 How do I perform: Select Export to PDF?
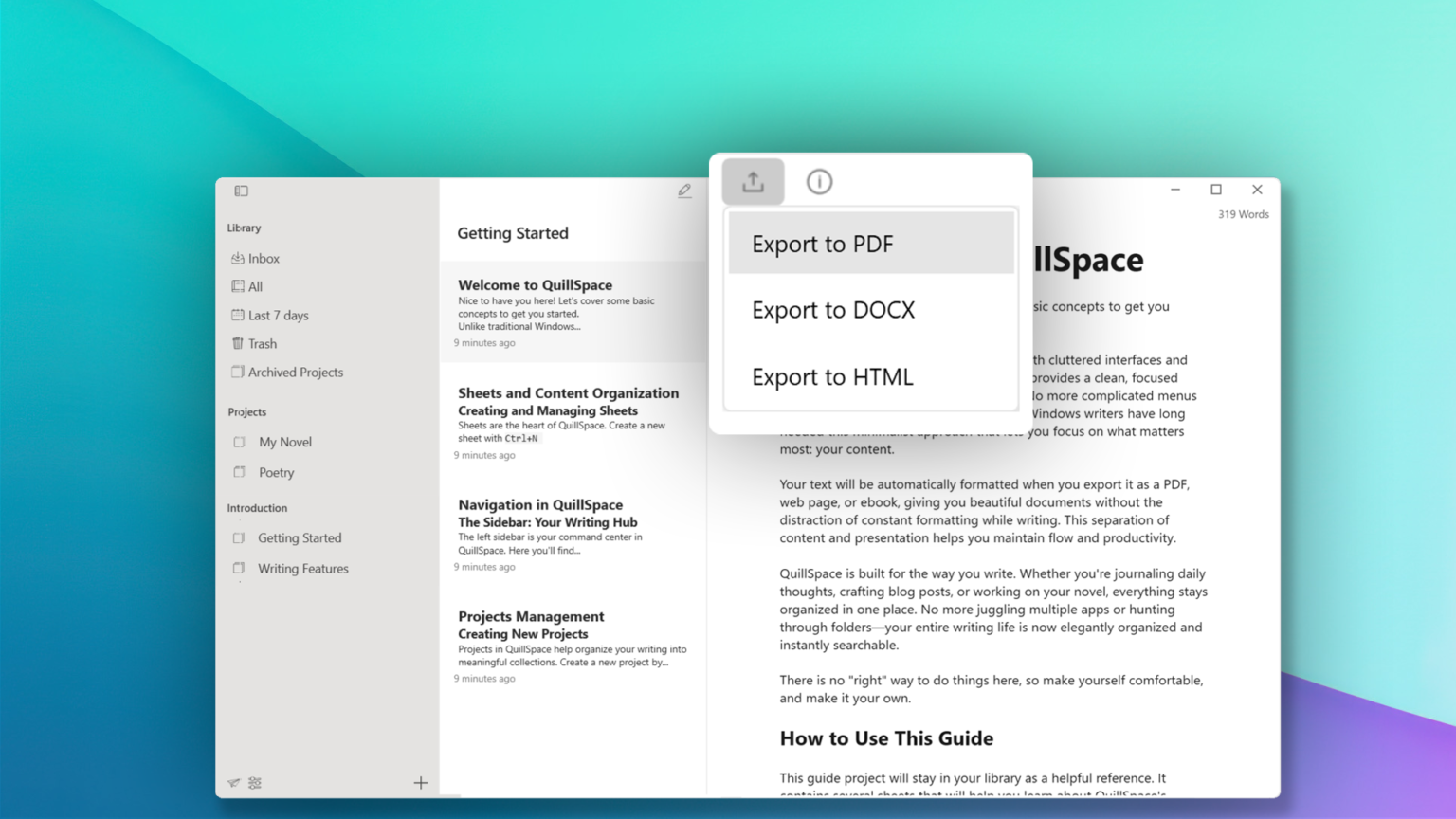click(x=822, y=244)
